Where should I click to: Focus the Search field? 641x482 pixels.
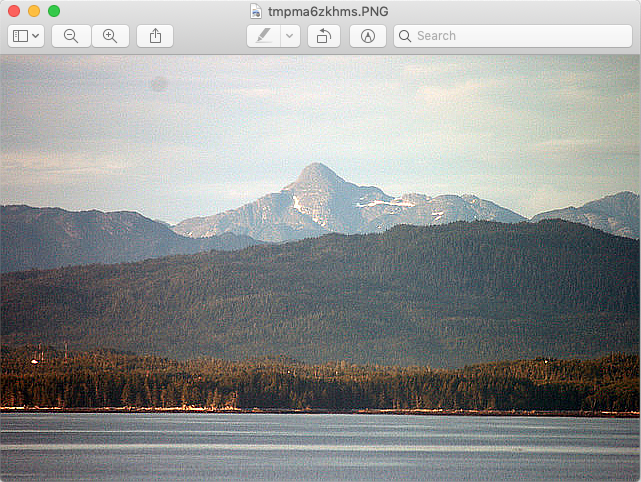(513, 36)
